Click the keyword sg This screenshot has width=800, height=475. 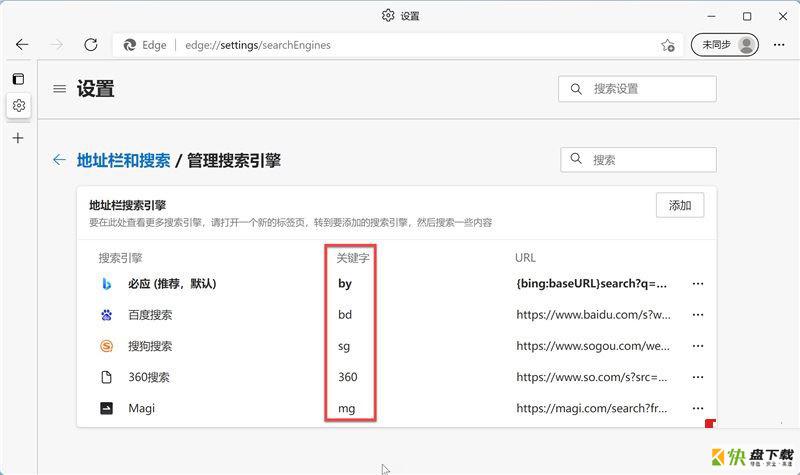[344, 346]
